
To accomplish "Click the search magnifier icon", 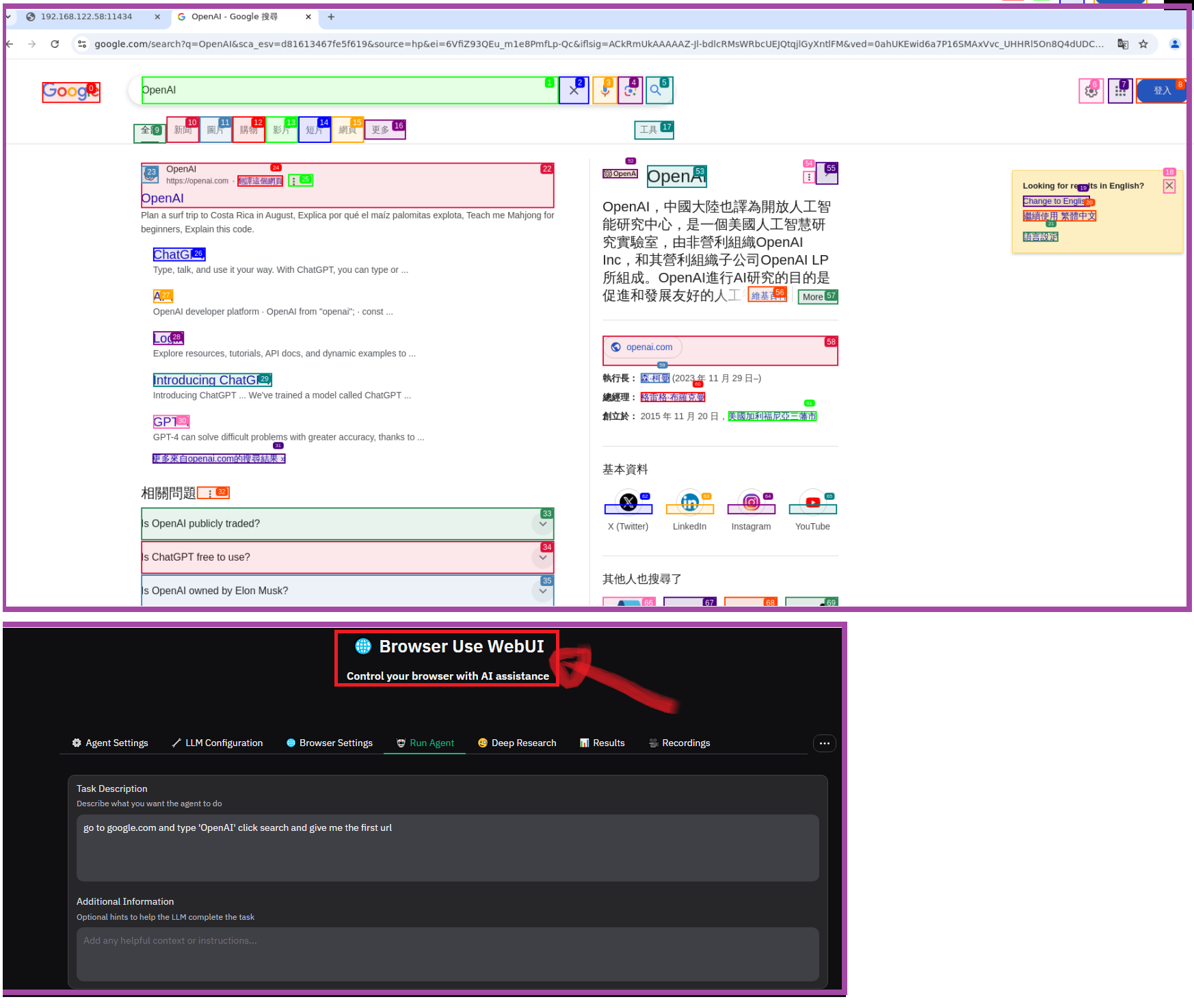I will point(659,90).
